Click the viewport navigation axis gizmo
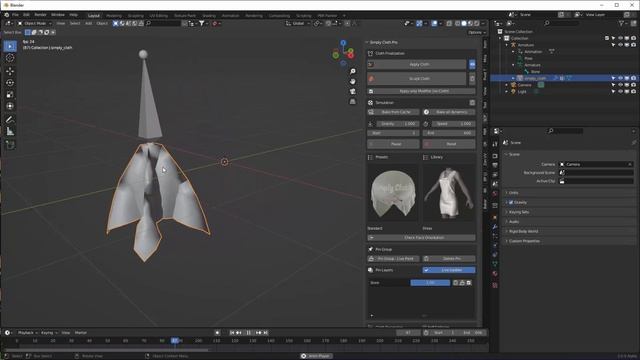The width and height of the screenshot is (640, 360). pos(343,52)
